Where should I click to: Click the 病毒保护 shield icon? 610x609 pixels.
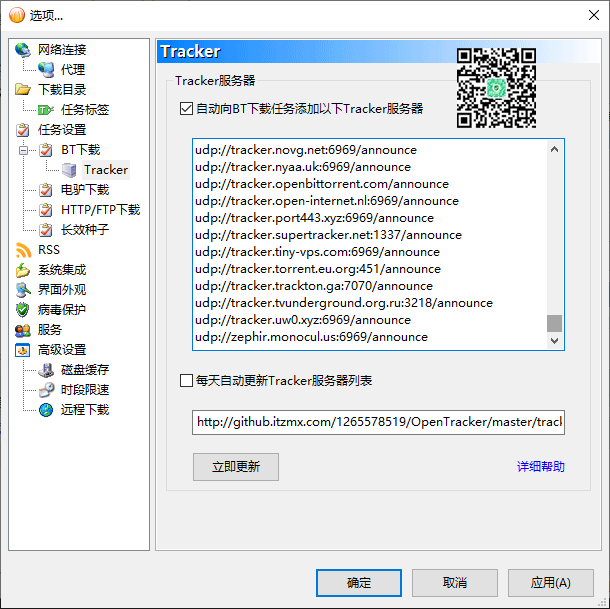pos(23,310)
